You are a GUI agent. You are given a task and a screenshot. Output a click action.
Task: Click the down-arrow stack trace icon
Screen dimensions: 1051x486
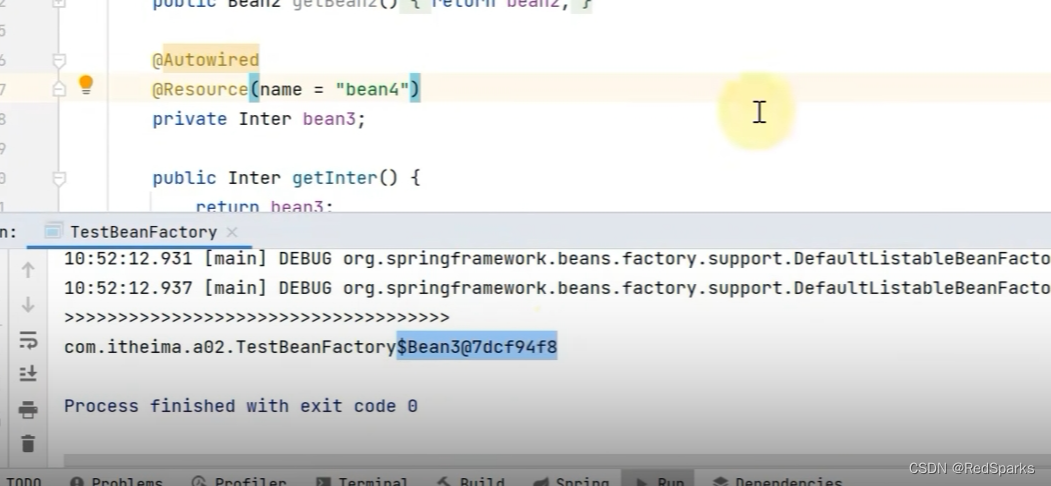(x=27, y=305)
